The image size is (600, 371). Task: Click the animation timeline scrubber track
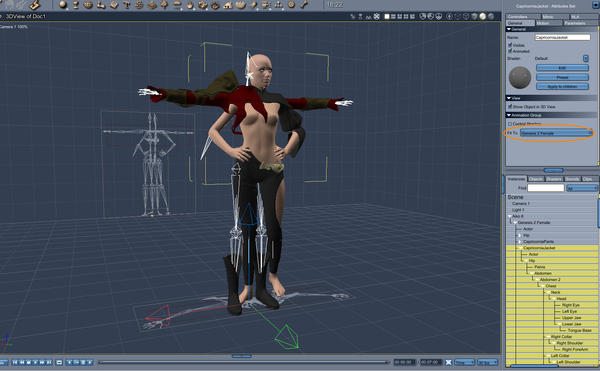click(x=243, y=362)
